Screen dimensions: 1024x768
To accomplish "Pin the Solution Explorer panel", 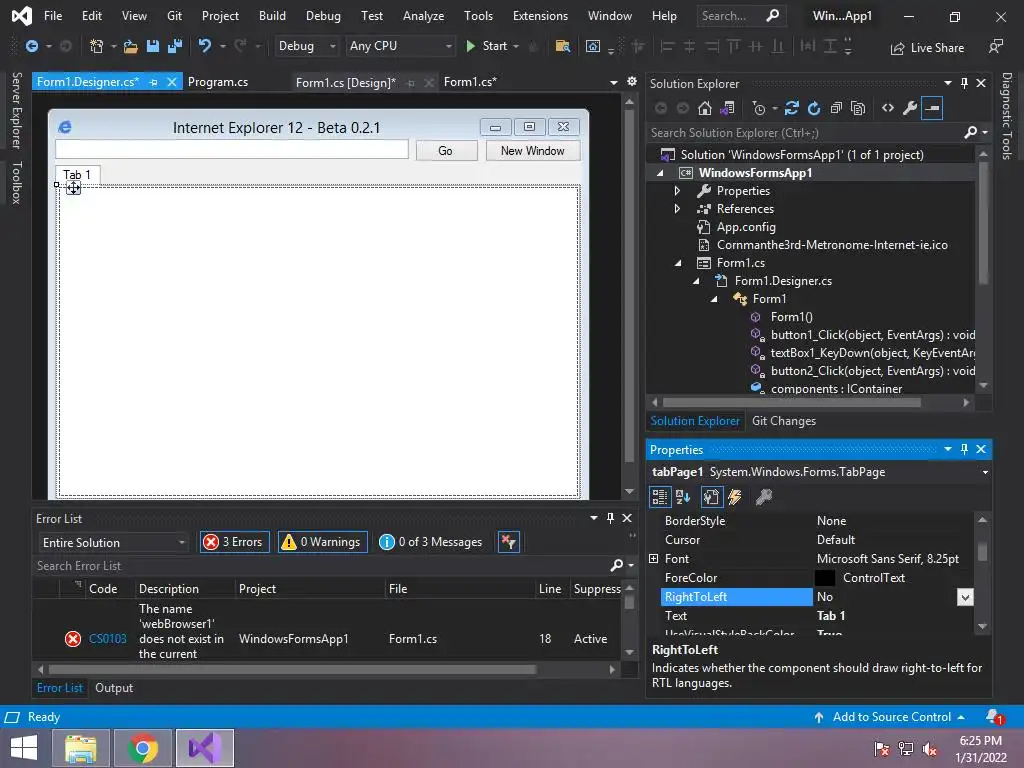I will pos(964,83).
